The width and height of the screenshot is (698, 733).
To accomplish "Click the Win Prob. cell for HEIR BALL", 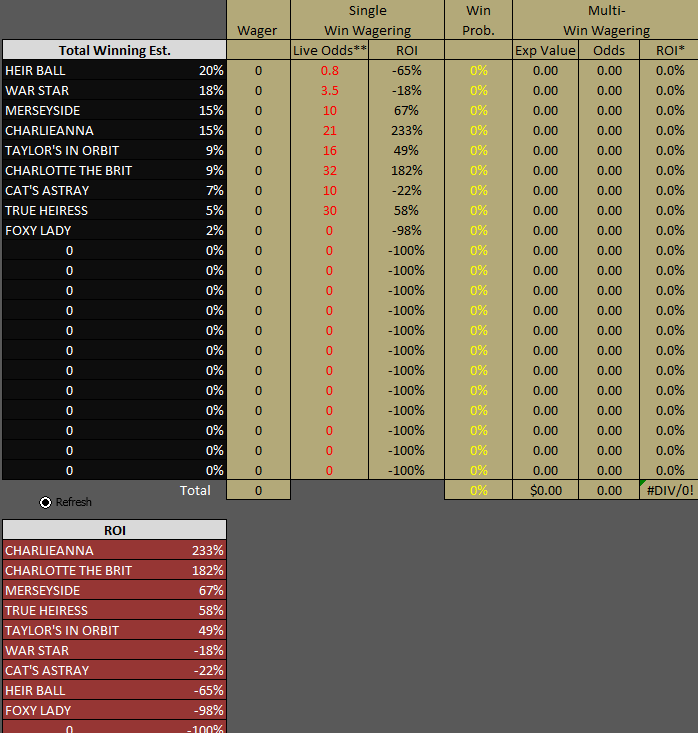I will tap(478, 70).
